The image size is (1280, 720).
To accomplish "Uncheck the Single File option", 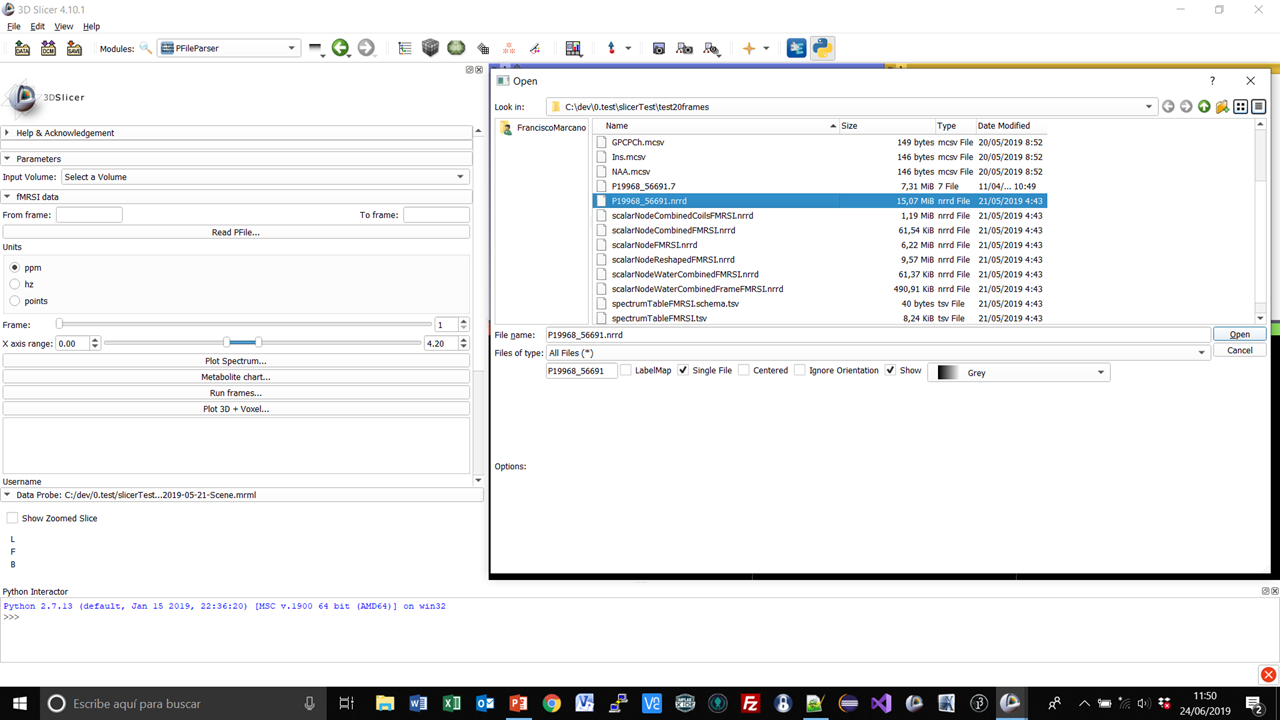I will pyautogui.click(x=683, y=371).
